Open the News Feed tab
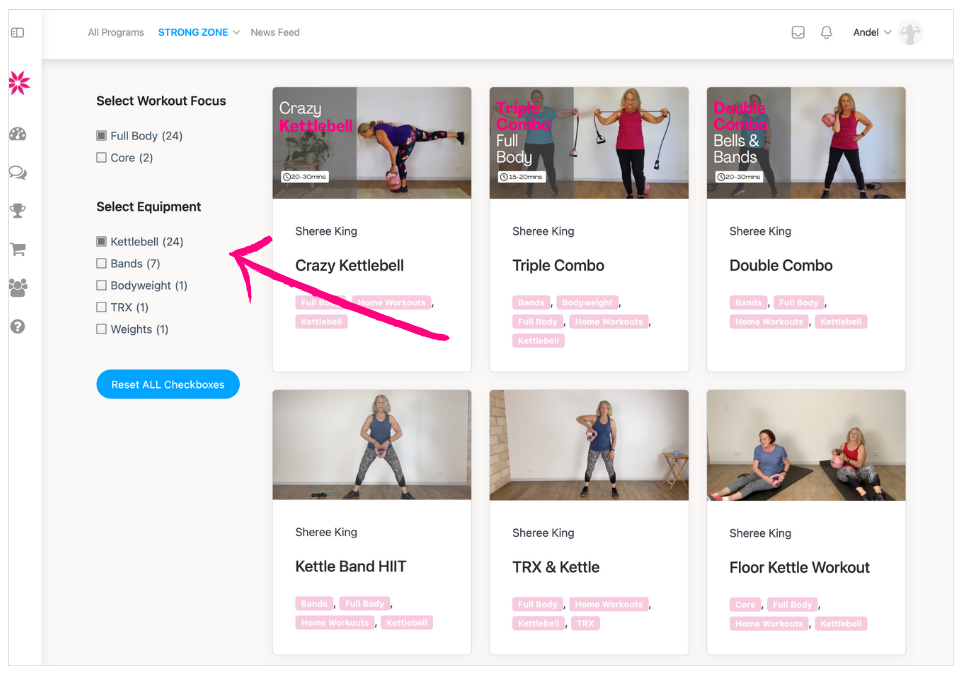Image resolution: width=965 pixels, height=678 pixels. [x=275, y=33]
